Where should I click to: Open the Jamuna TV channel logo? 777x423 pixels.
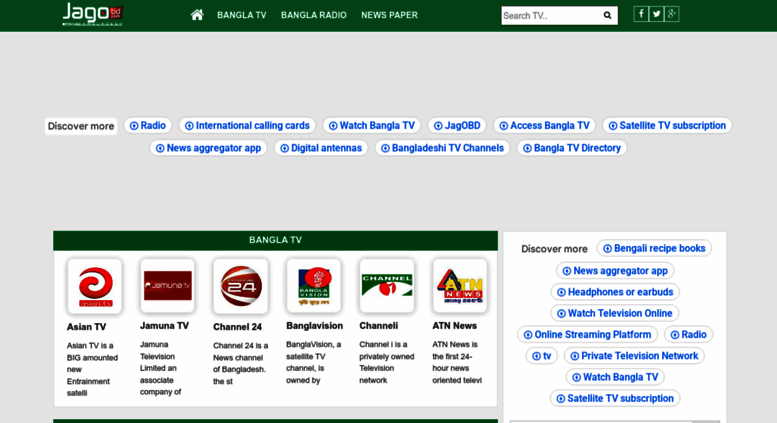pos(168,286)
